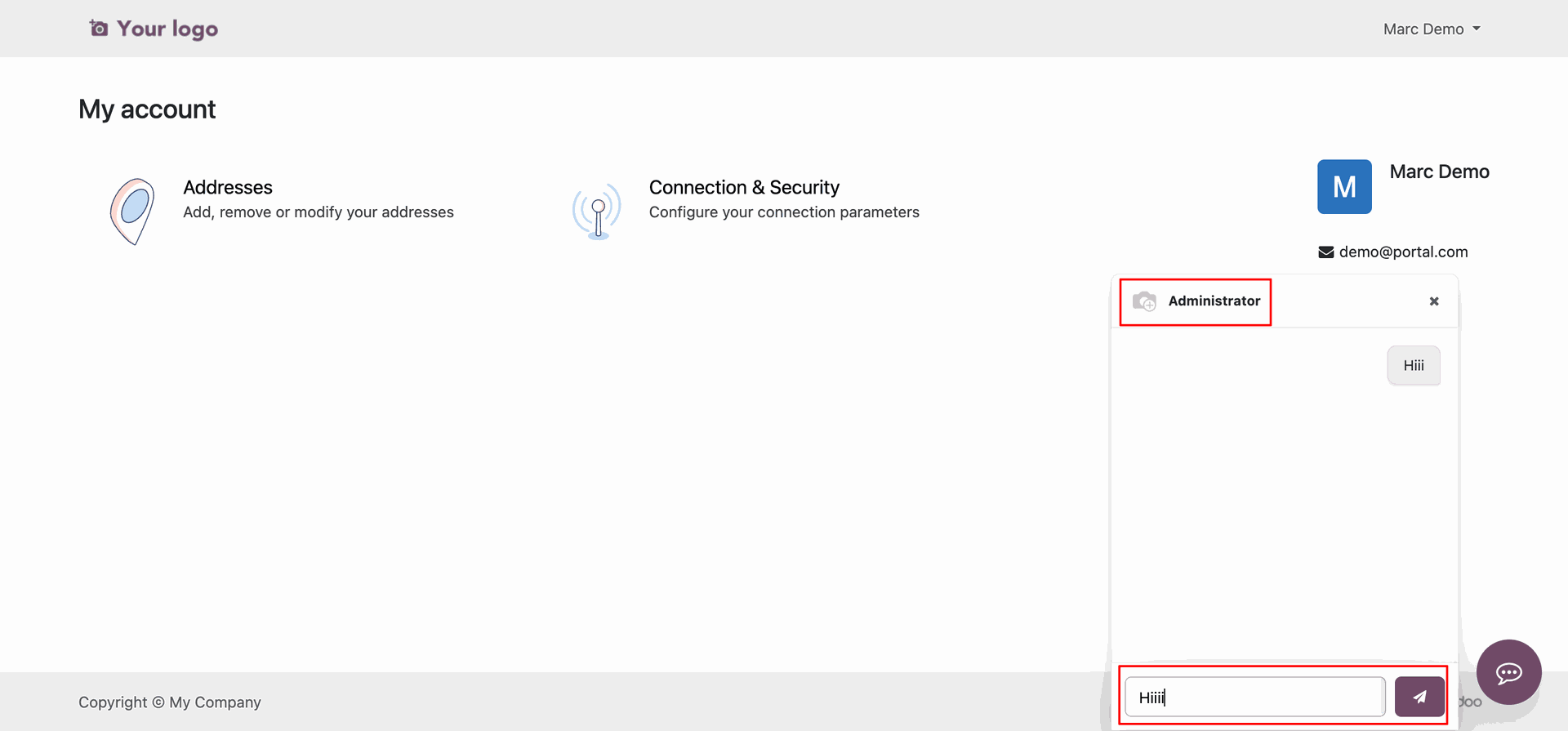1568x731 pixels.
Task: Click the Marc Demo profile name
Action: coord(1440,172)
